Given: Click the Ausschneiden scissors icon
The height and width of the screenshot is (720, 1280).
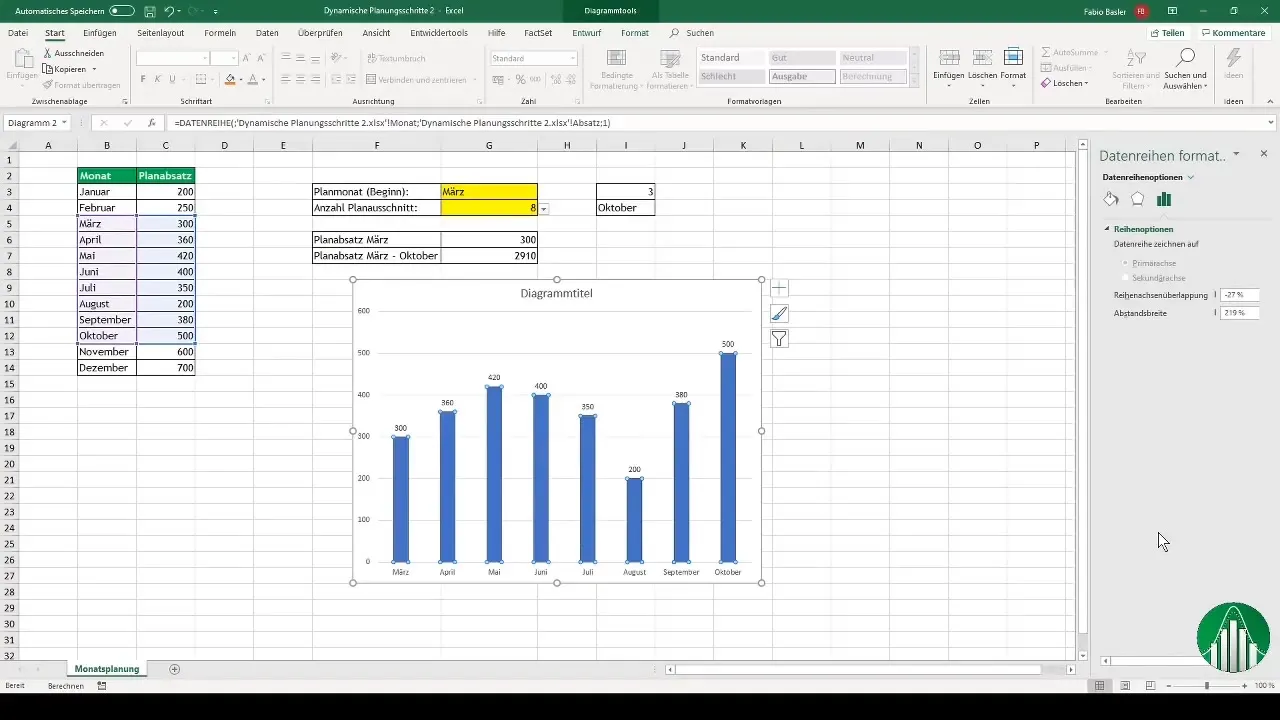Looking at the screenshot, I should click(48, 53).
